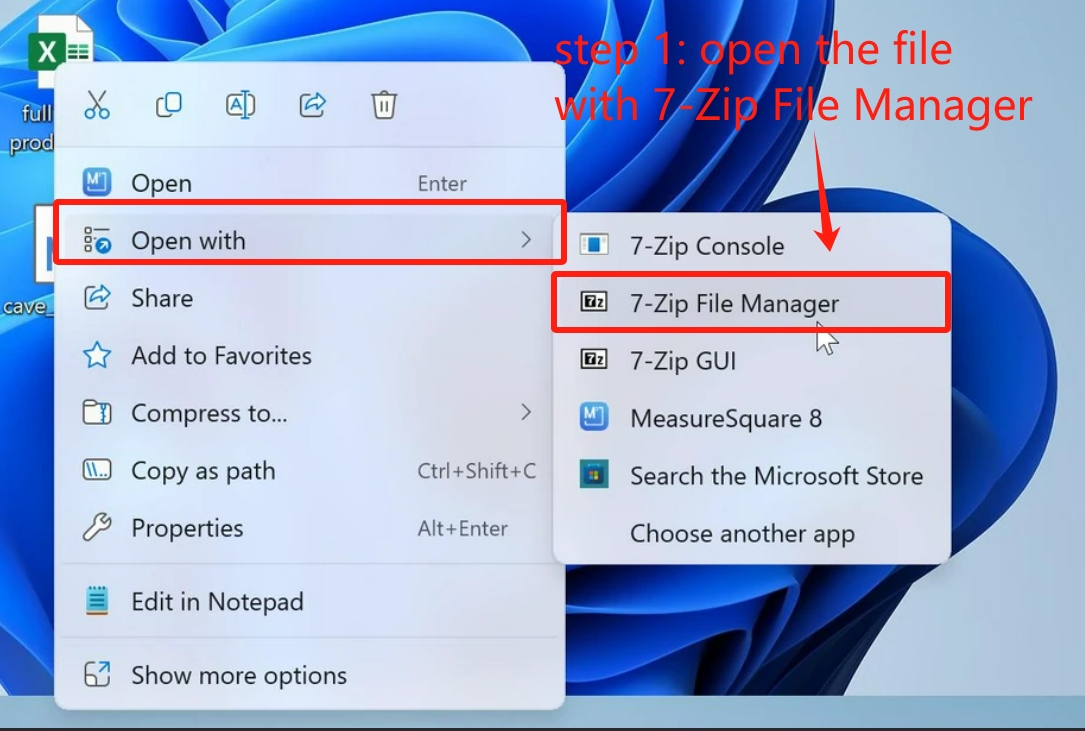Choose Share in the context menu
The image size is (1085, 731).
309,298
